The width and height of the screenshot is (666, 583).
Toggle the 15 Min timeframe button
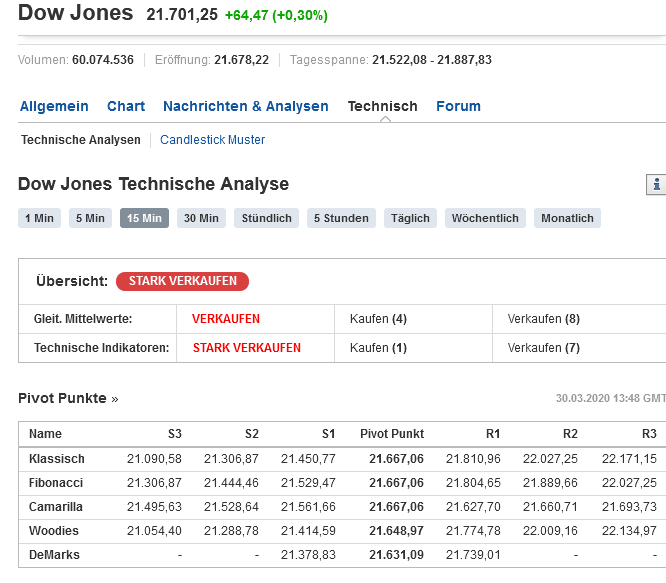(x=144, y=218)
